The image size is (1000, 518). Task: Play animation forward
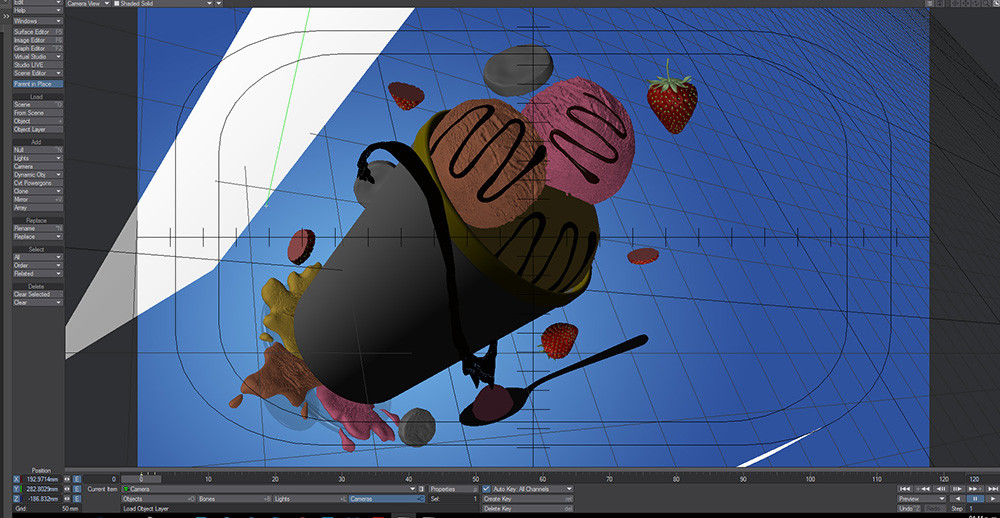[x=993, y=498]
